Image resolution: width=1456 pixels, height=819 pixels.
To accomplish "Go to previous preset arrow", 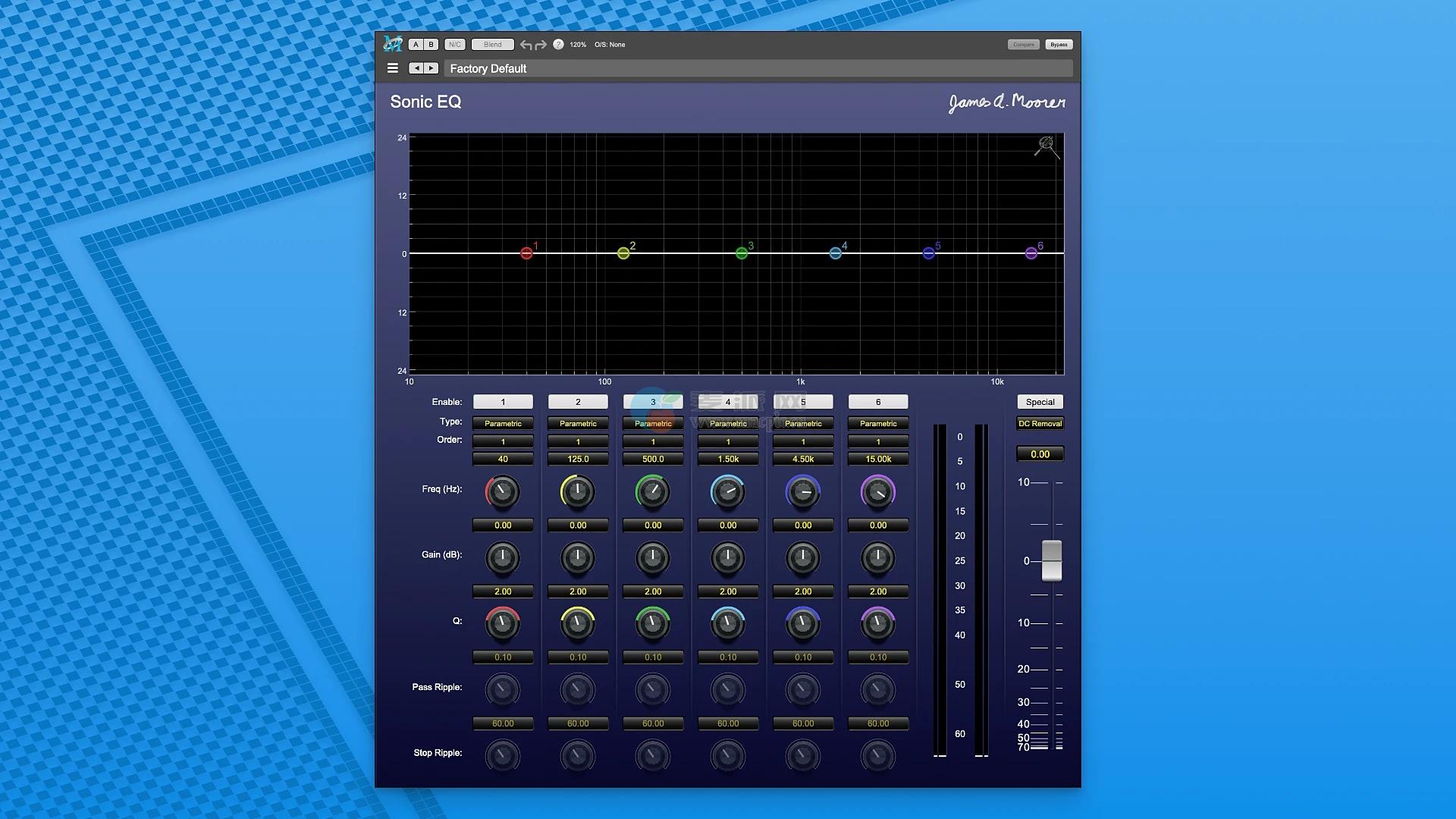I will pos(416,68).
